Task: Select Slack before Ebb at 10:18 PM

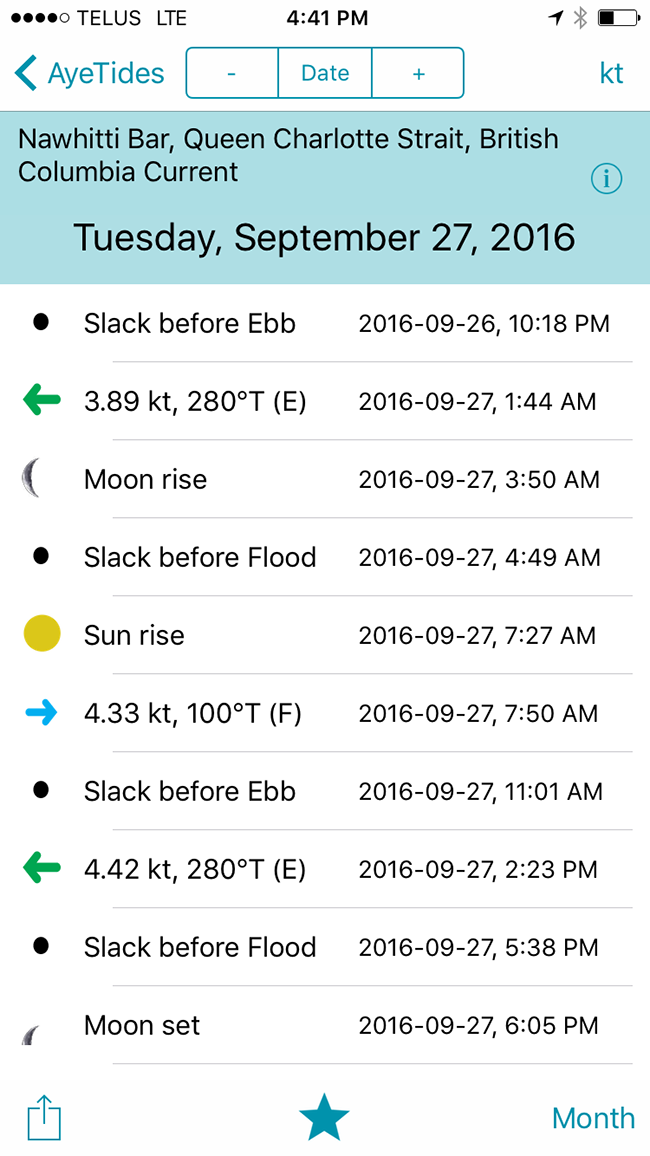Action: (x=325, y=323)
